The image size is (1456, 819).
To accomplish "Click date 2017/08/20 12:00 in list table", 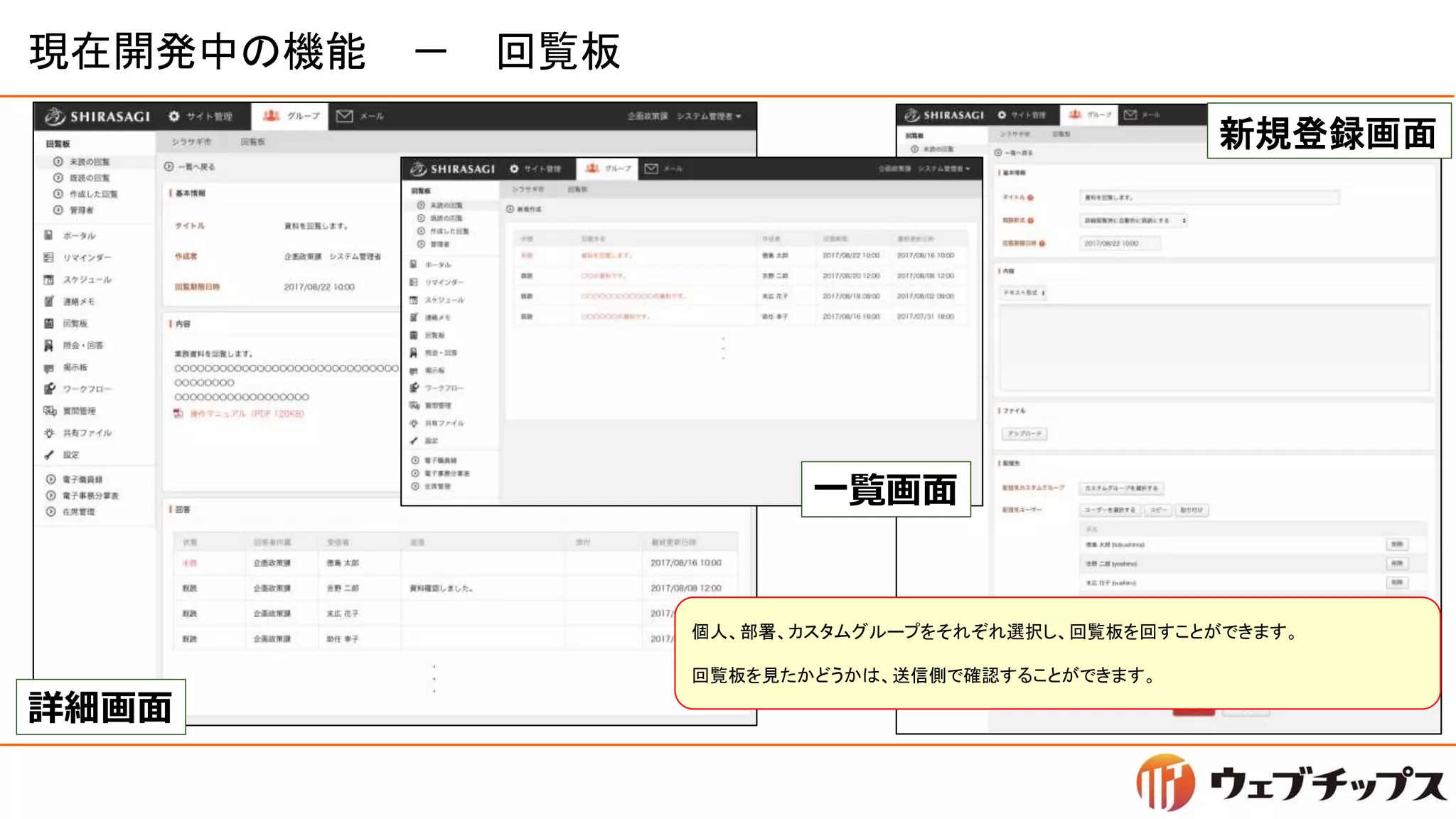I will 851,276.
